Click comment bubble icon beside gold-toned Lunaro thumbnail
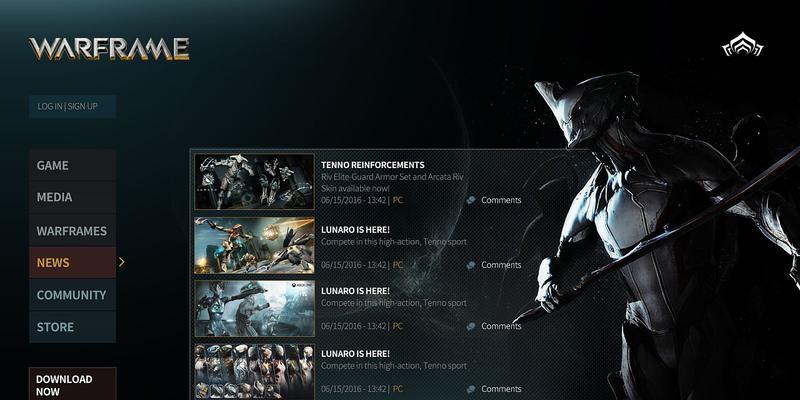The height and width of the screenshot is (400, 800). (x=471, y=265)
